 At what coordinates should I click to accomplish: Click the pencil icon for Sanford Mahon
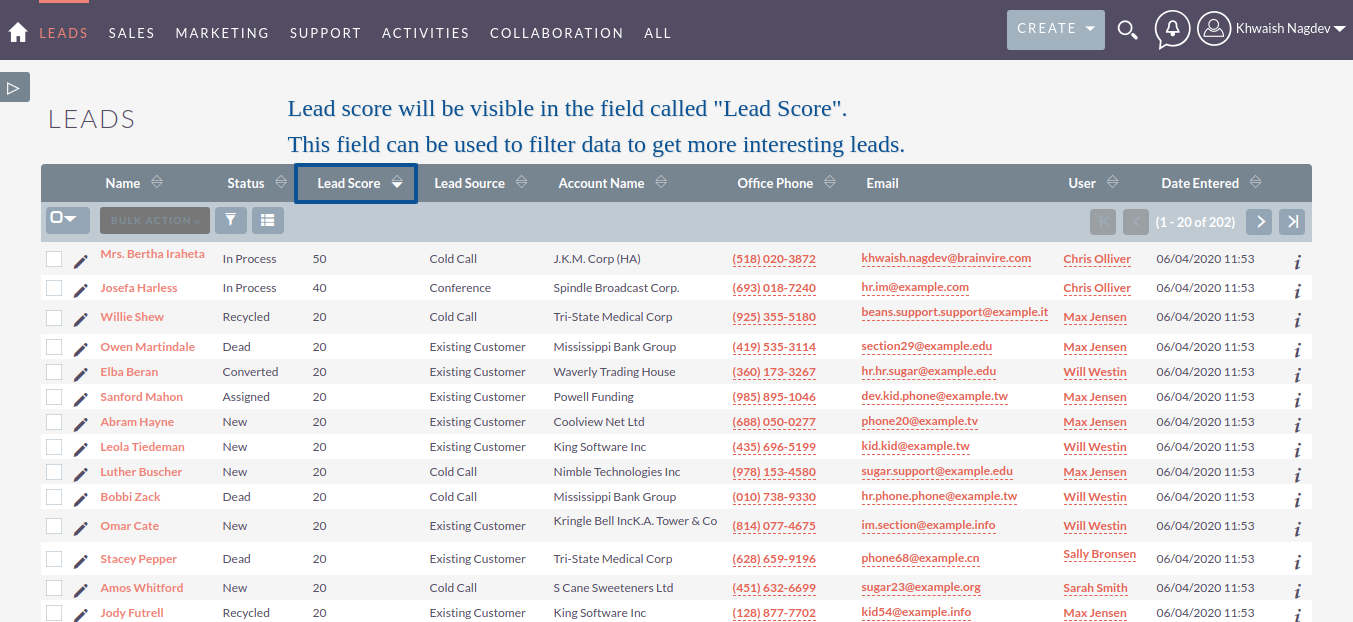(x=81, y=399)
